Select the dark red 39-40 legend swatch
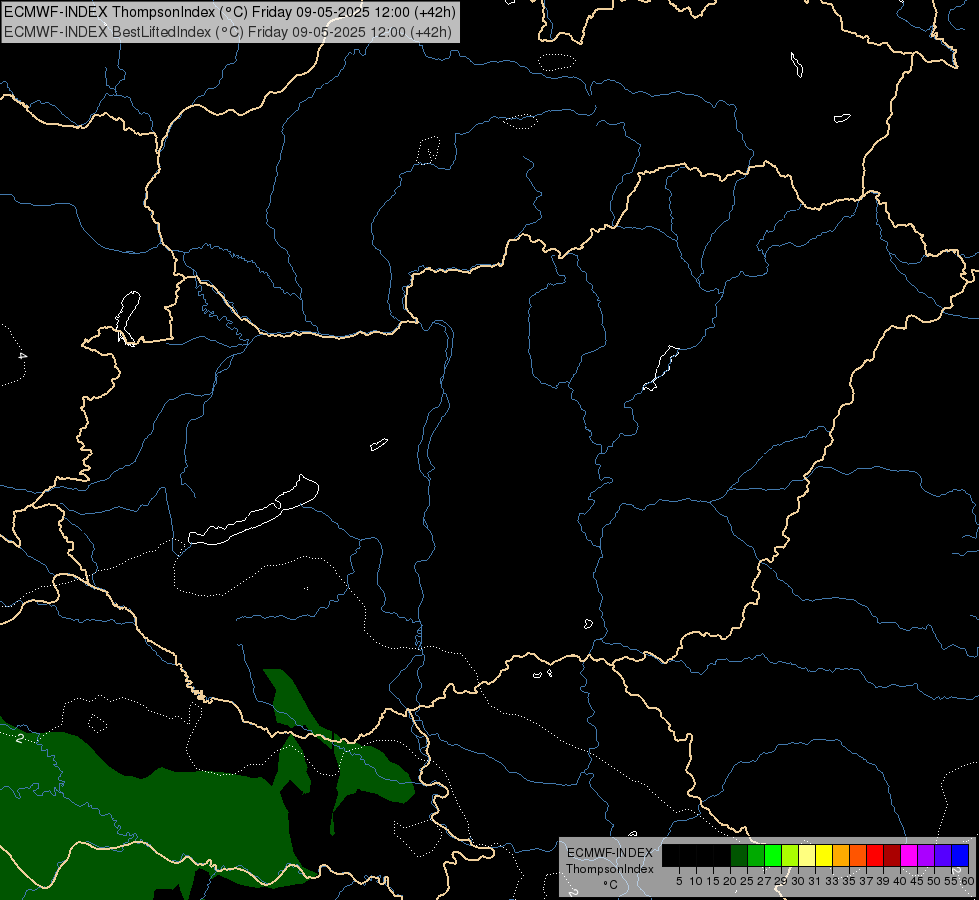This screenshot has height=900, width=979. pos(892,855)
